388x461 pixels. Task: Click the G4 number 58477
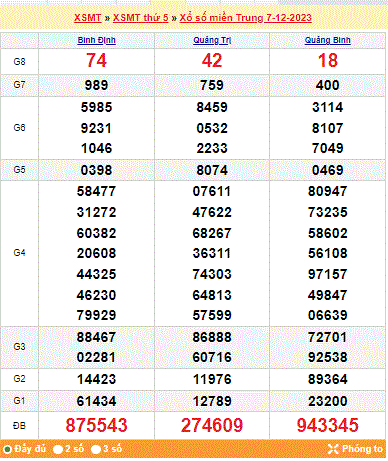point(96,191)
